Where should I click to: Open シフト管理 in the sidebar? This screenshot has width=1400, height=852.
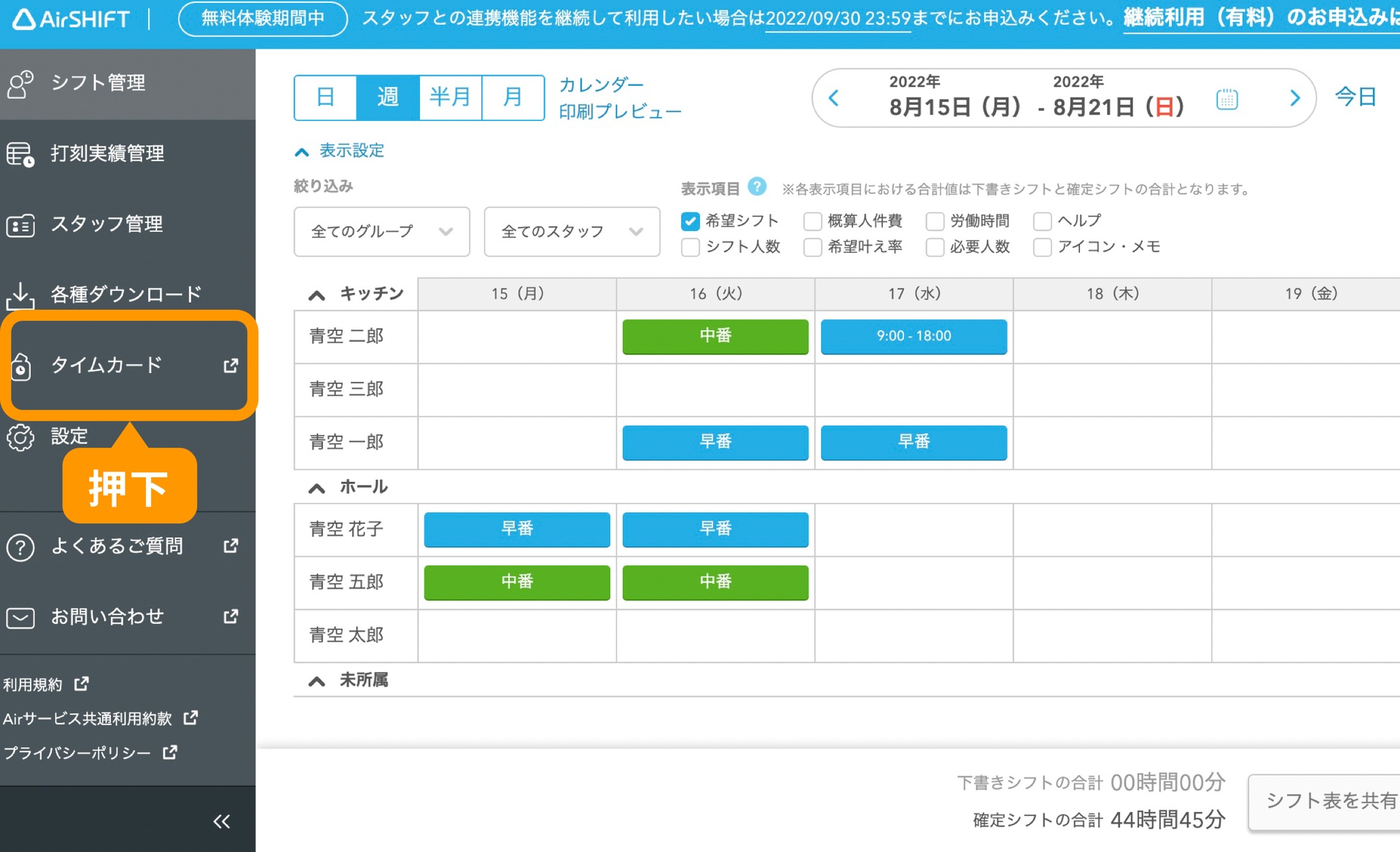[98, 83]
